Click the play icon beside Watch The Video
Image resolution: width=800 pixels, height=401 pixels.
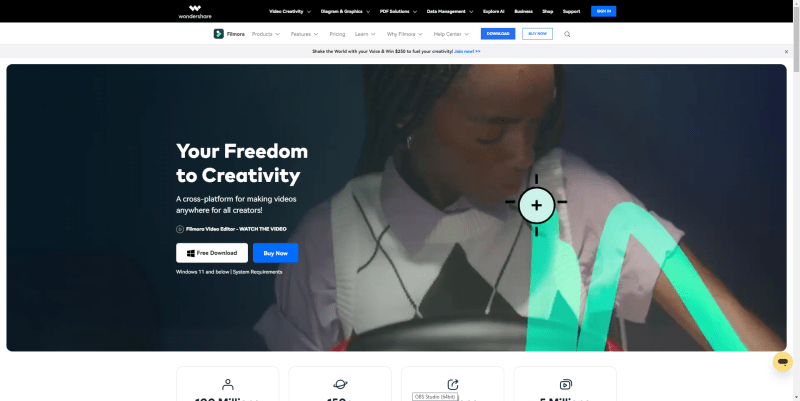click(x=180, y=229)
